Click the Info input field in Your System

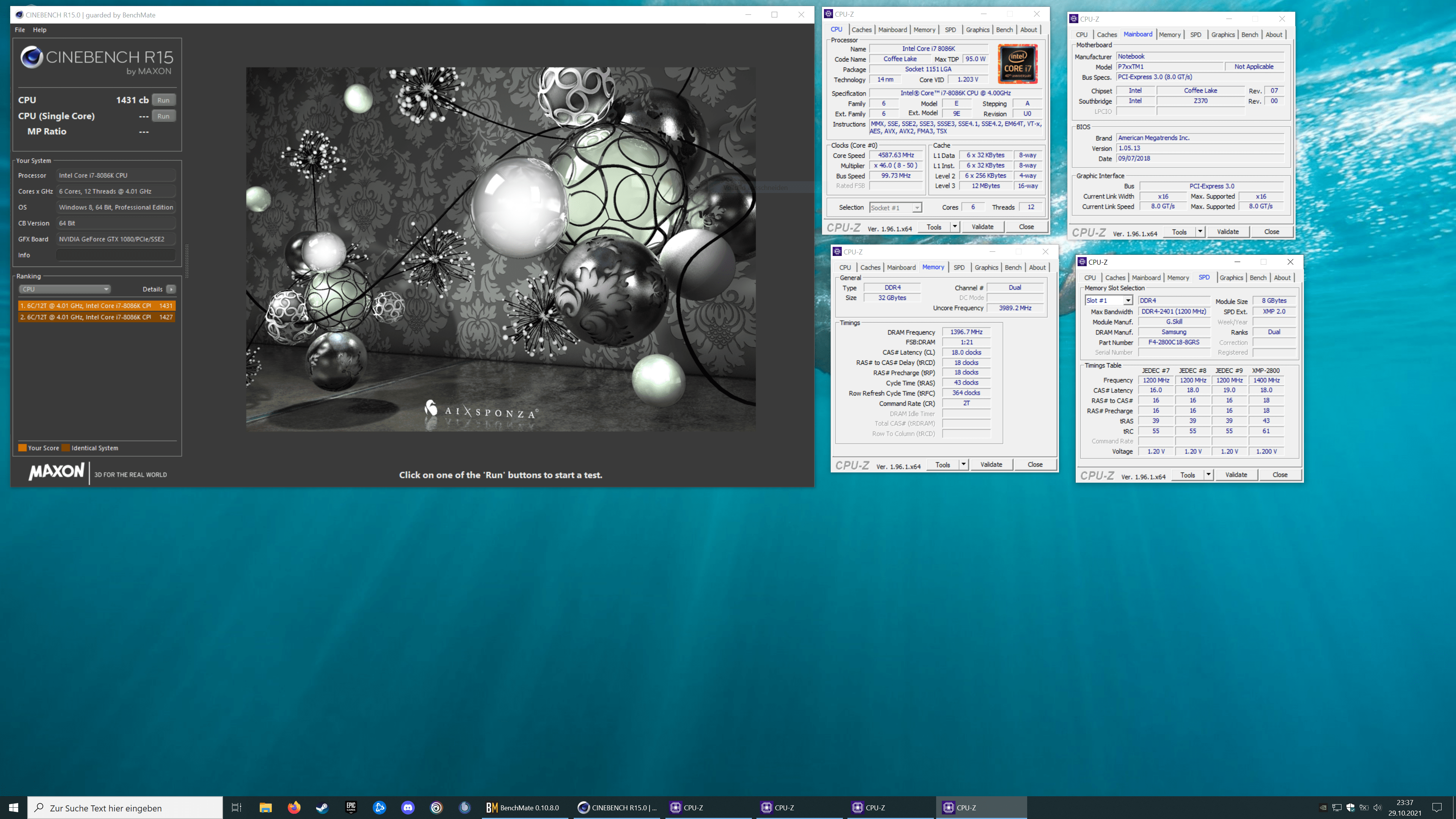116,255
